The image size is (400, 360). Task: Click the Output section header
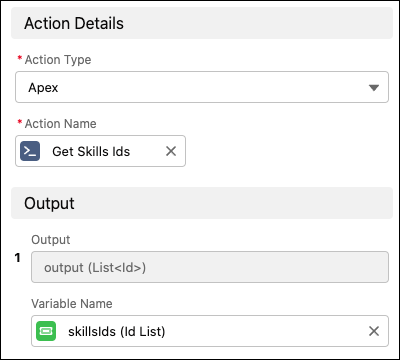pos(202,203)
